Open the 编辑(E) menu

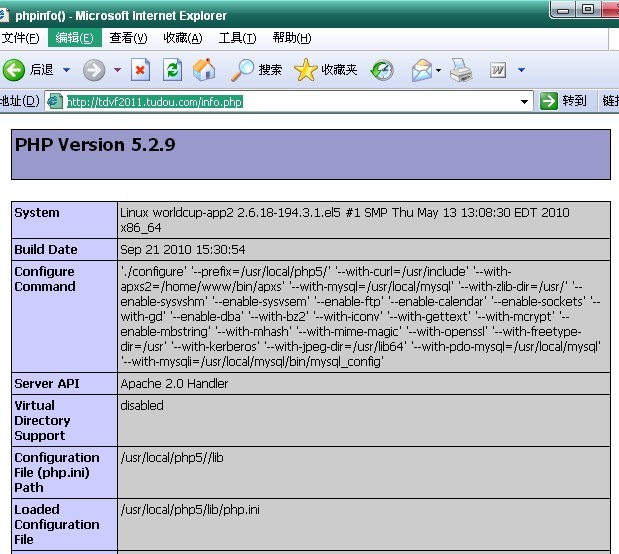[x=75, y=38]
